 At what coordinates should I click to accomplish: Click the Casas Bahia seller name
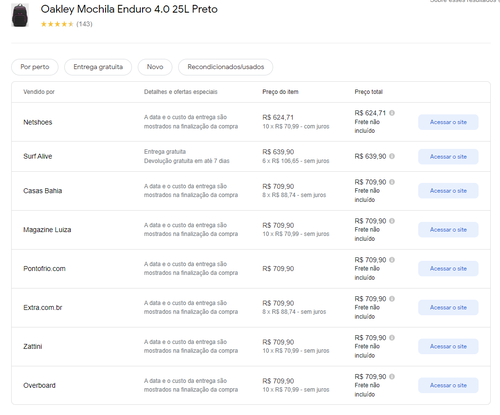click(x=43, y=191)
